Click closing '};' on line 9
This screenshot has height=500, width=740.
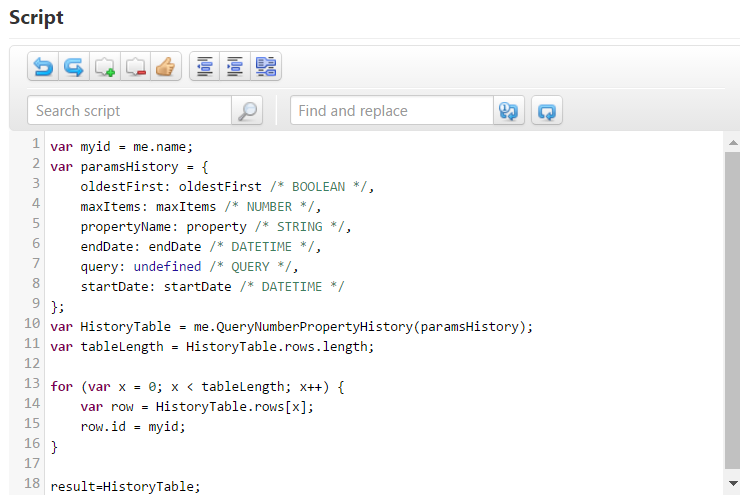58,307
